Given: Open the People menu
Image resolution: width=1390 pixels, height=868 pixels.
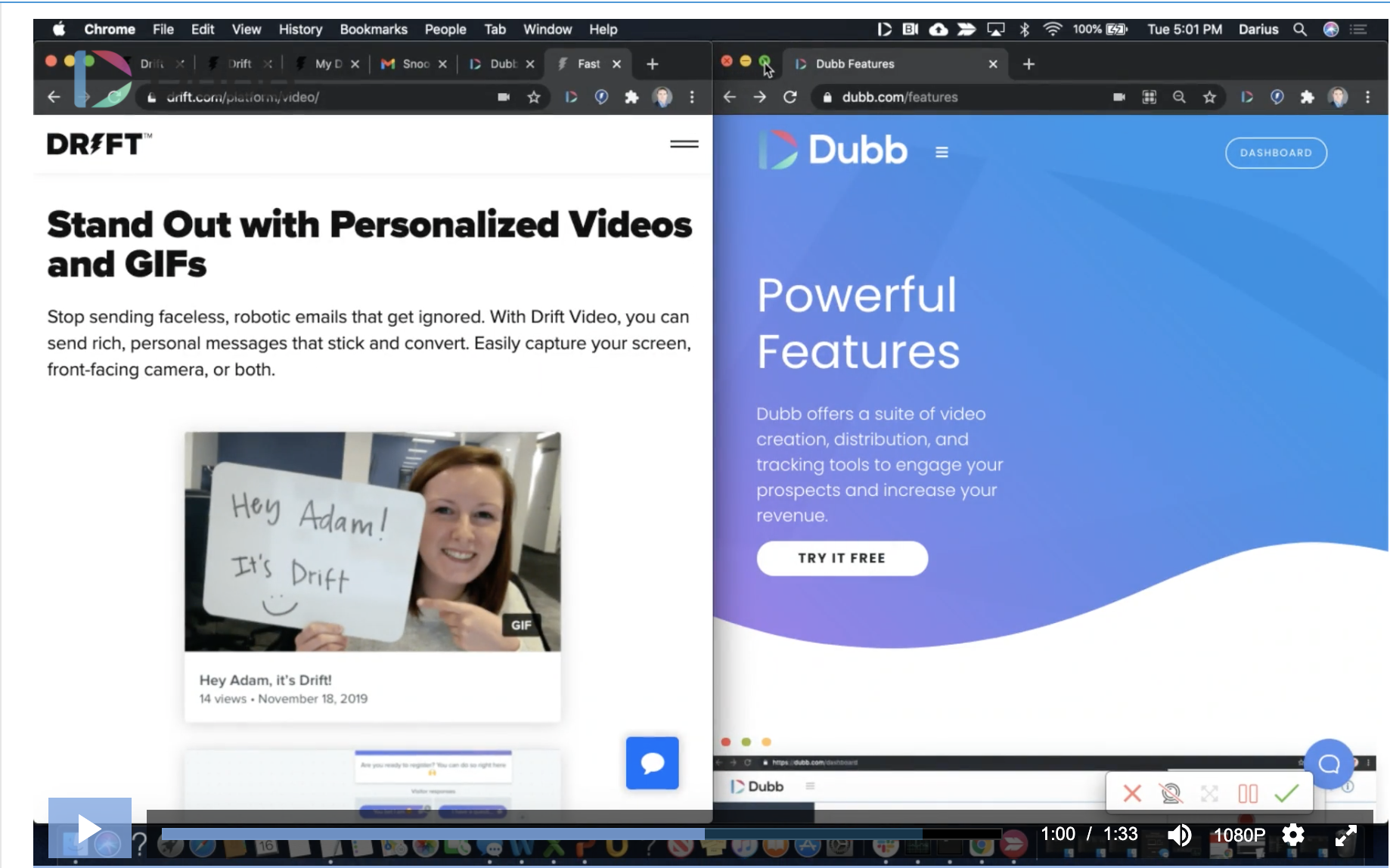Looking at the screenshot, I should pos(445,29).
